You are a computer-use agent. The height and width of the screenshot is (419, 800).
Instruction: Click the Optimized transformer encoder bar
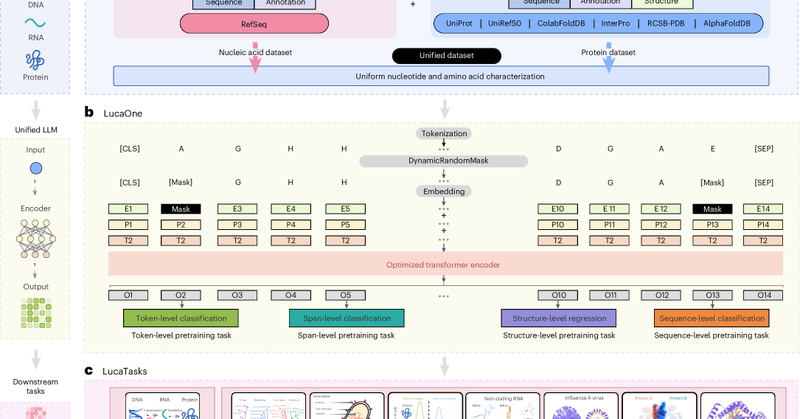point(445,265)
